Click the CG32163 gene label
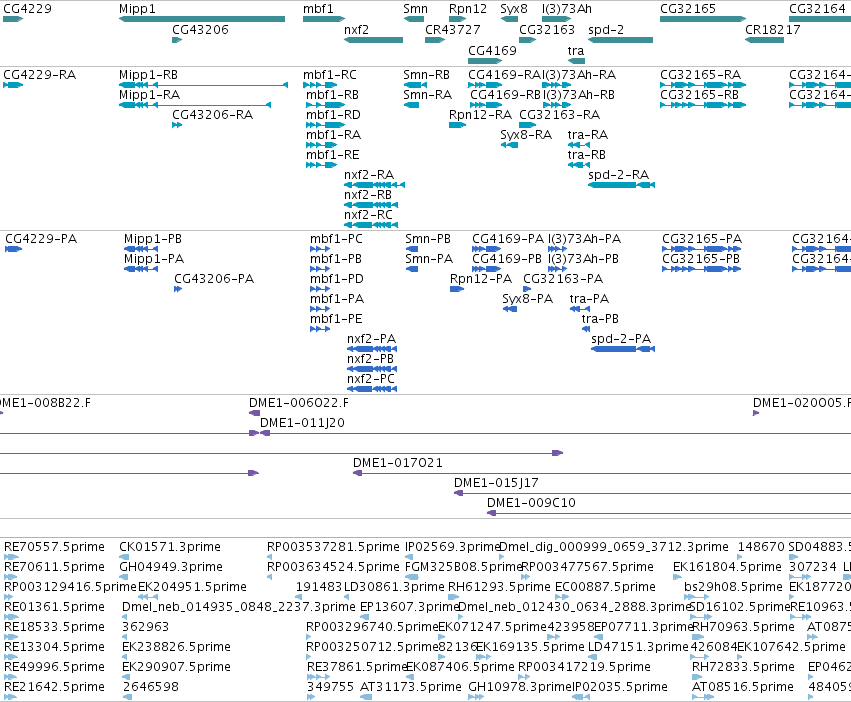This screenshot has height=702, width=851. coord(547,30)
